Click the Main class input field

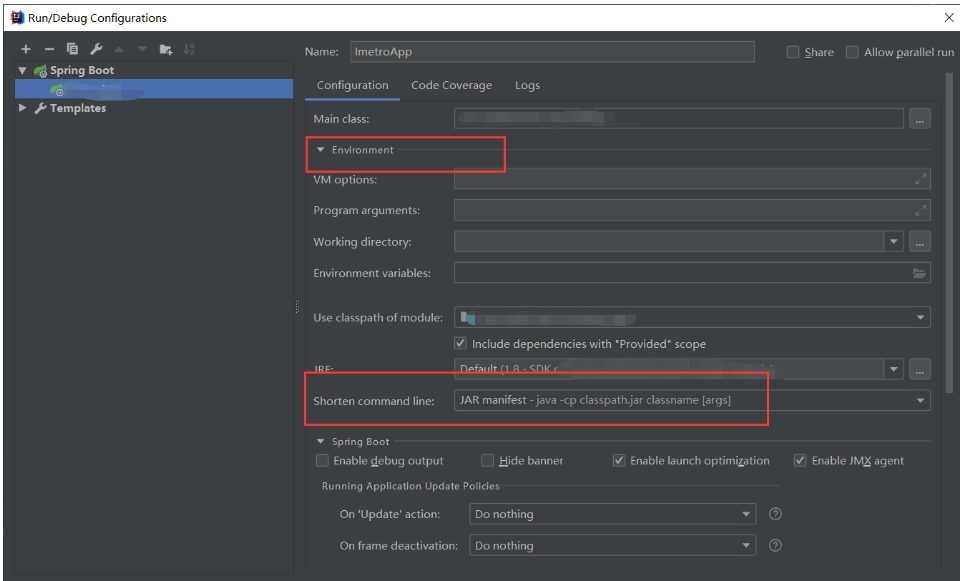(x=678, y=118)
